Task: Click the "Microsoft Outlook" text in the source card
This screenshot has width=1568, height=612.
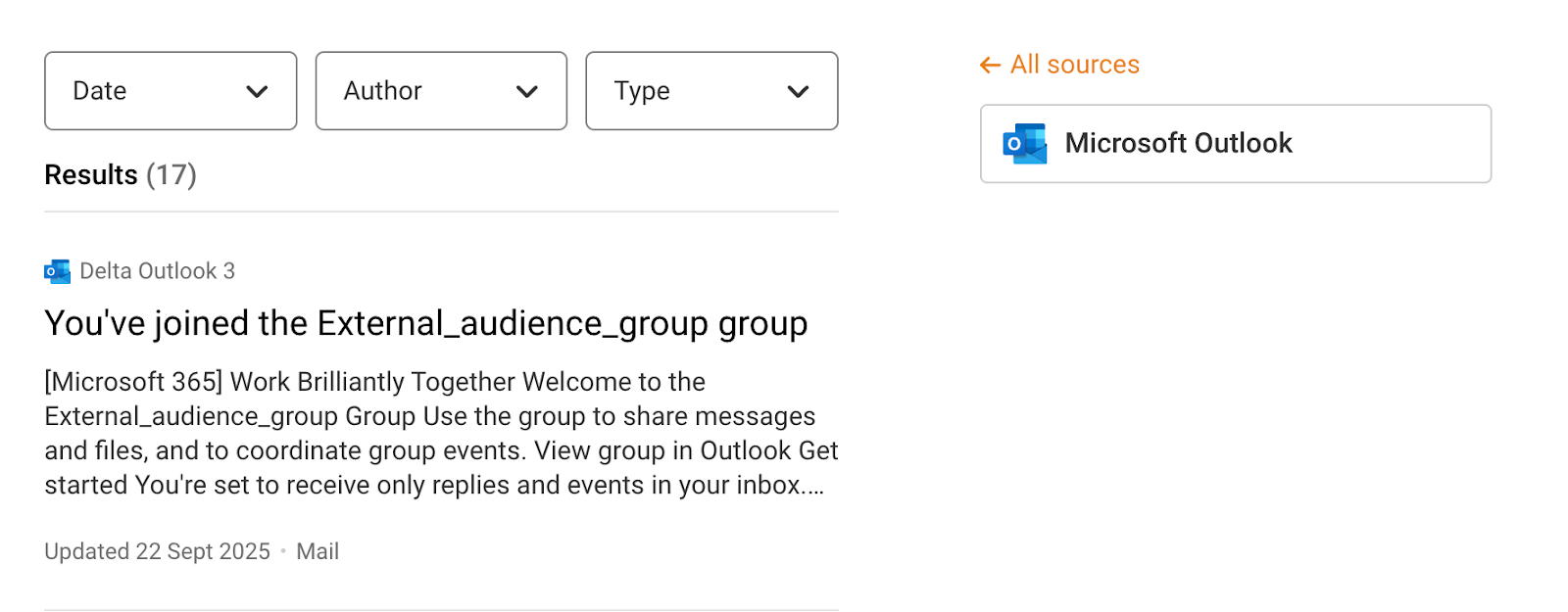Action: pos(1178,144)
